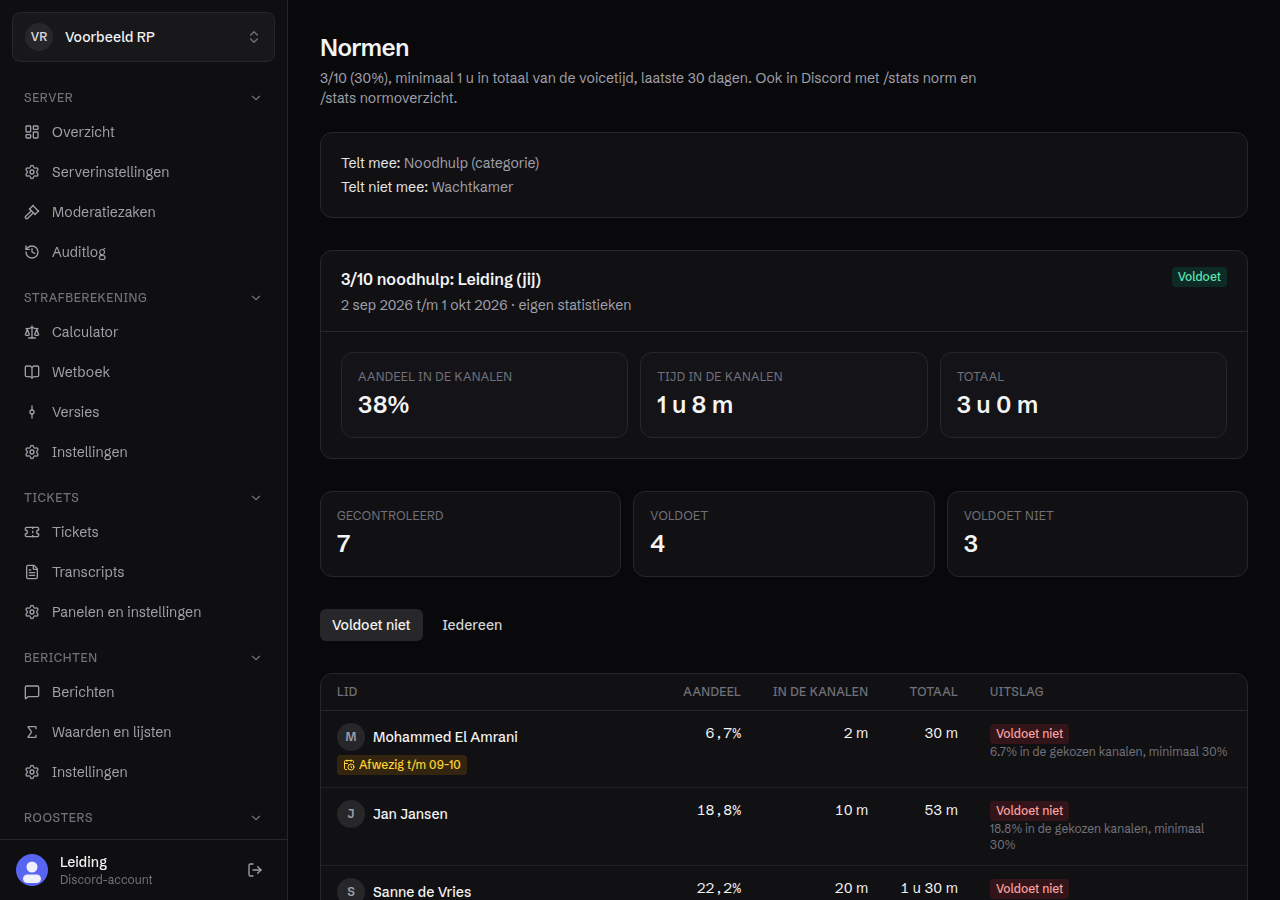This screenshot has height=900, width=1280.
Task: Open Waarden en lijsten page
Action: coord(143,732)
